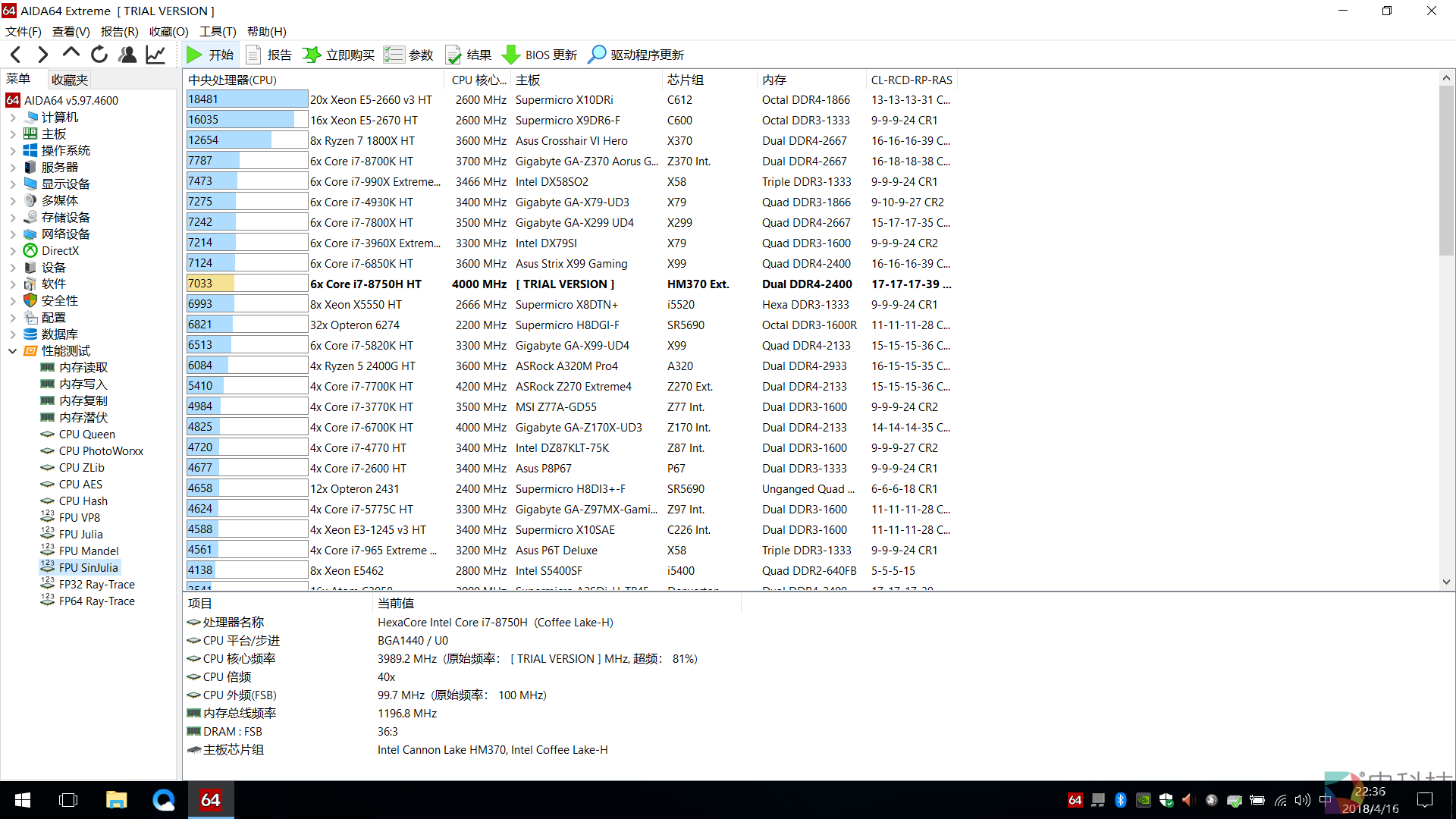The width and height of the screenshot is (1456, 819).
Task: Click the Refresh toolbar icon
Action: click(99, 55)
